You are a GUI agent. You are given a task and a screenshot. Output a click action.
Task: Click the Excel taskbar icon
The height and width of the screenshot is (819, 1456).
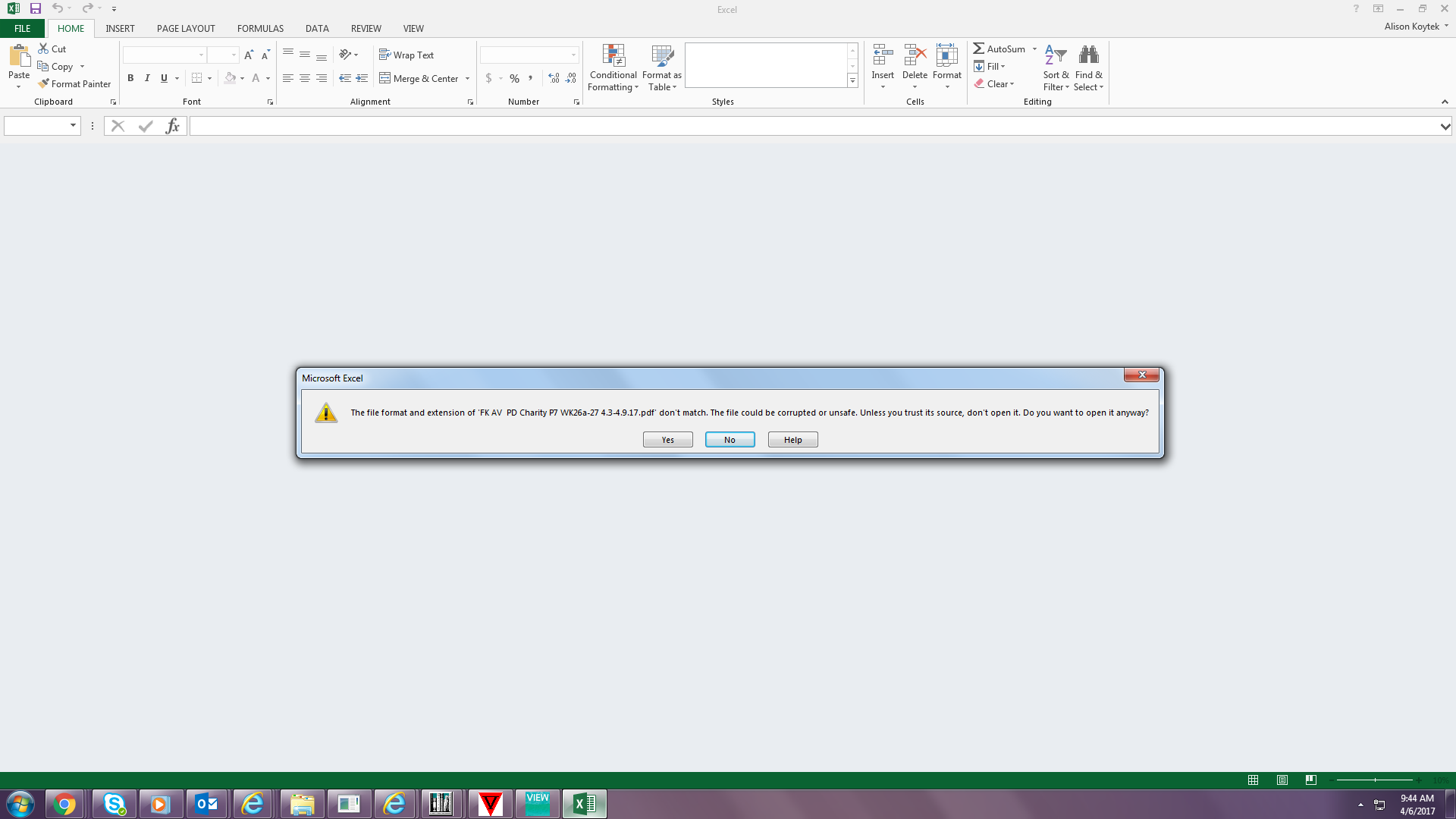[x=584, y=803]
